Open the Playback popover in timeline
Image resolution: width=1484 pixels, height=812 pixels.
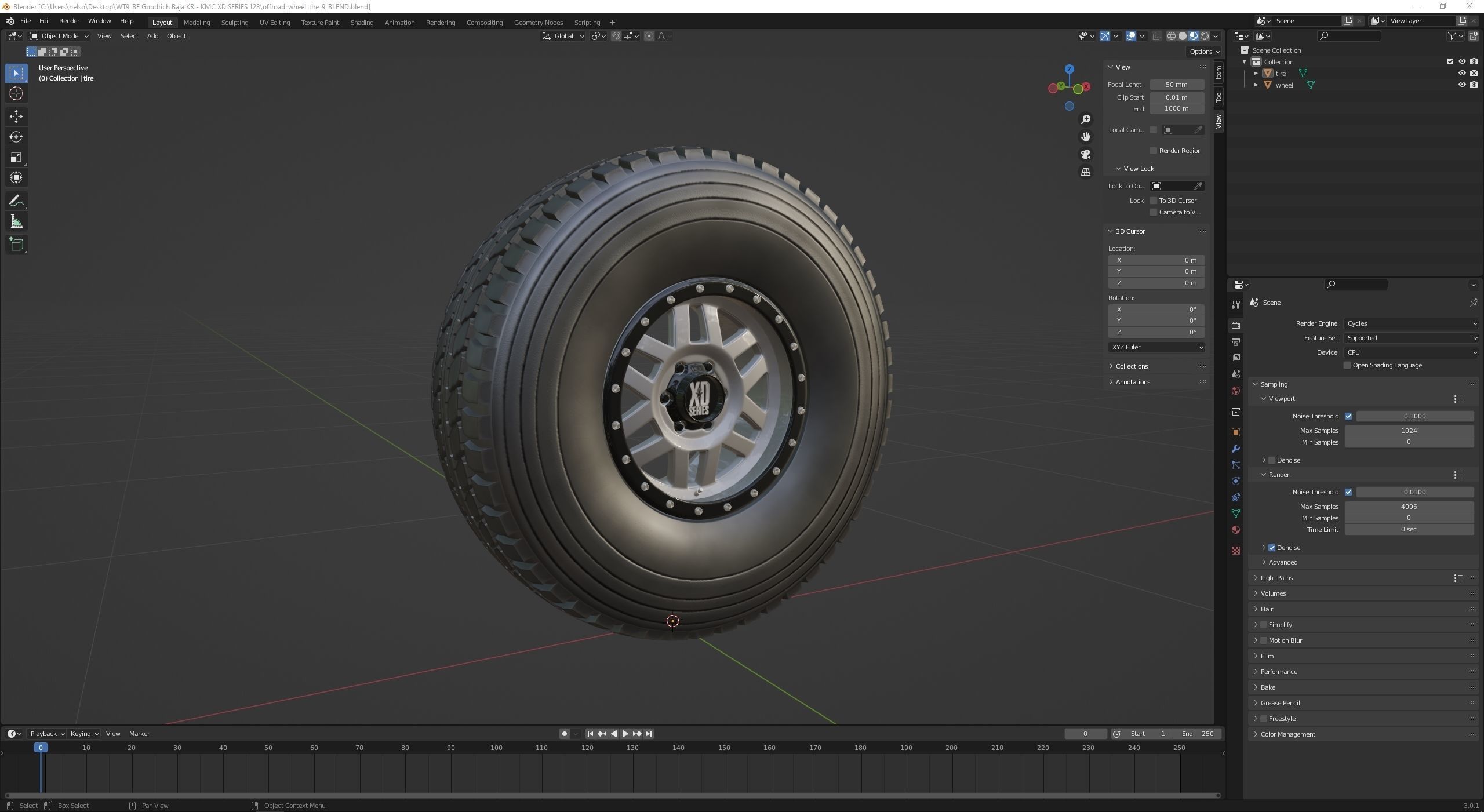(x=46, y=734)
